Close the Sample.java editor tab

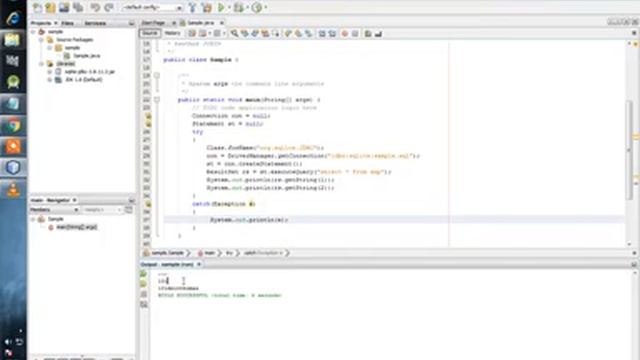pos(222,23)
